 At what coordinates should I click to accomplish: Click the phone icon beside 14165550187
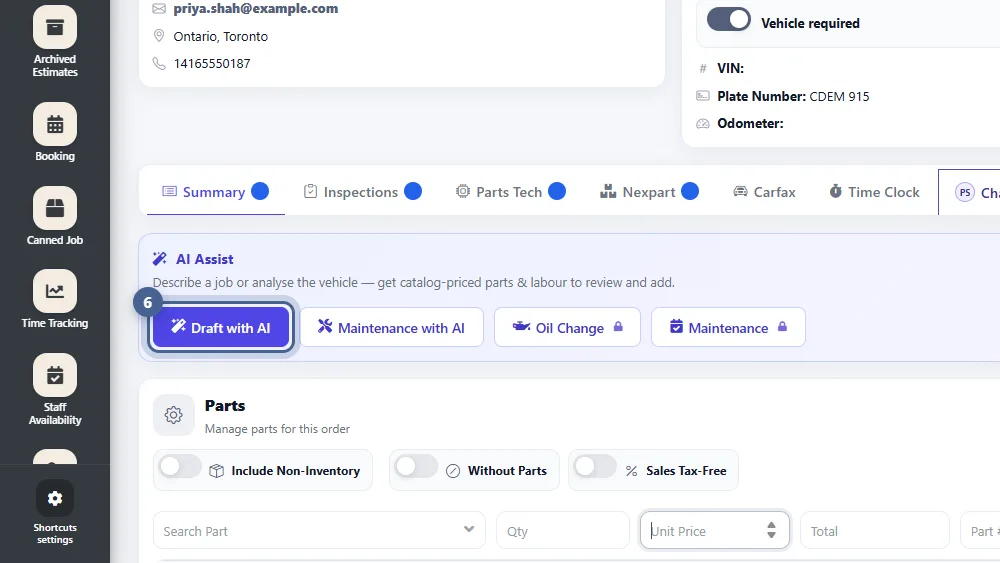click(159, 63)
